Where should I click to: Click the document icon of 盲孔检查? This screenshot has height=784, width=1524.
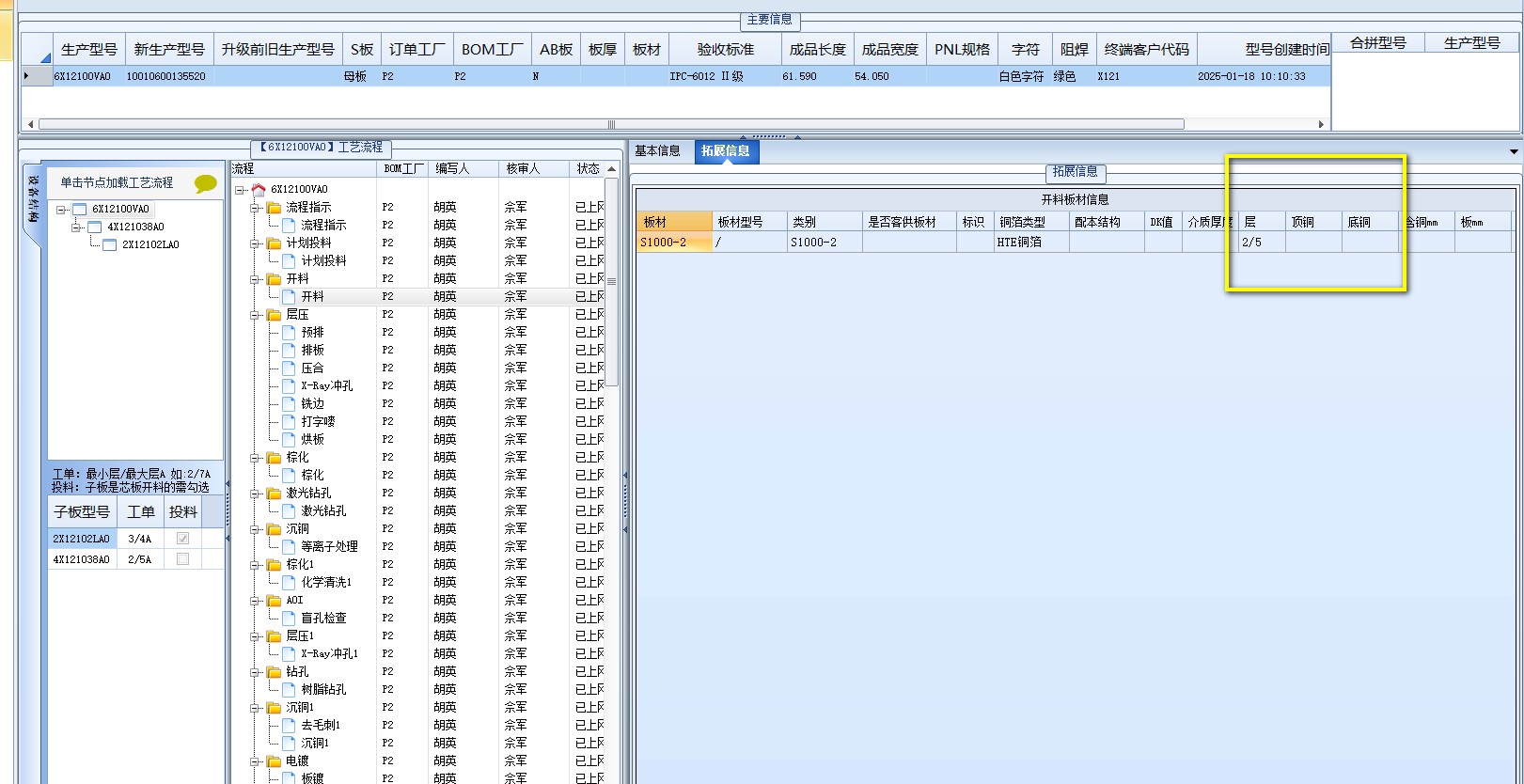tap(289, 618)
